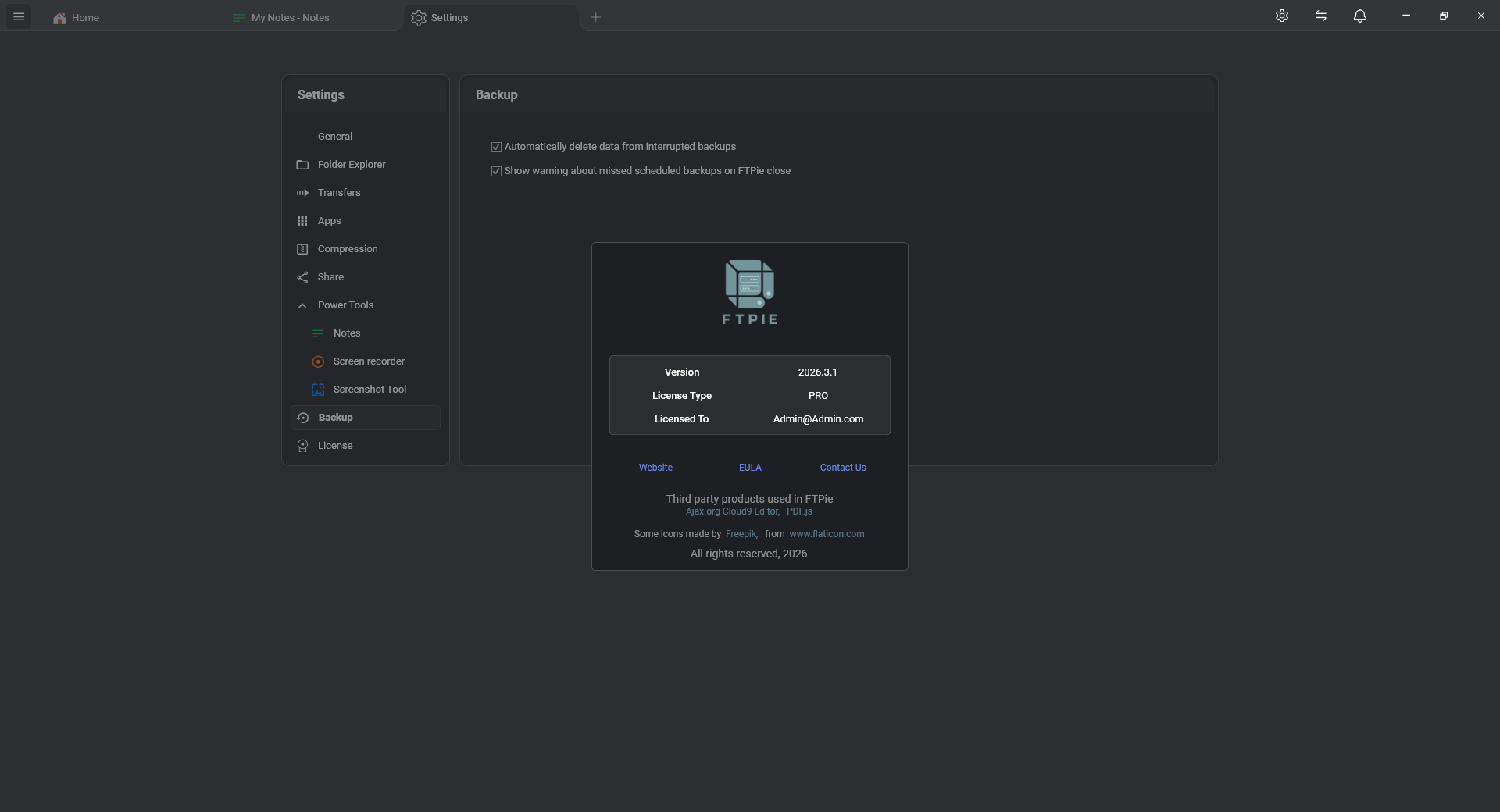Image resolution: width=1500 pixels, height=812 pixels.
Task: Open the hamburger main menu
Action: (19, 16)
